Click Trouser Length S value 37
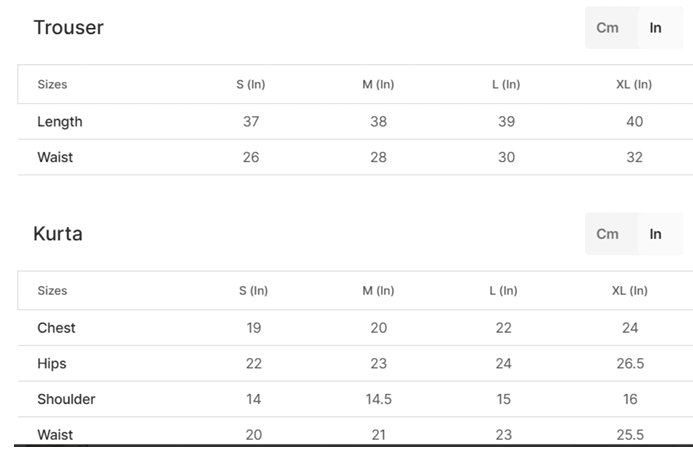 251,122
